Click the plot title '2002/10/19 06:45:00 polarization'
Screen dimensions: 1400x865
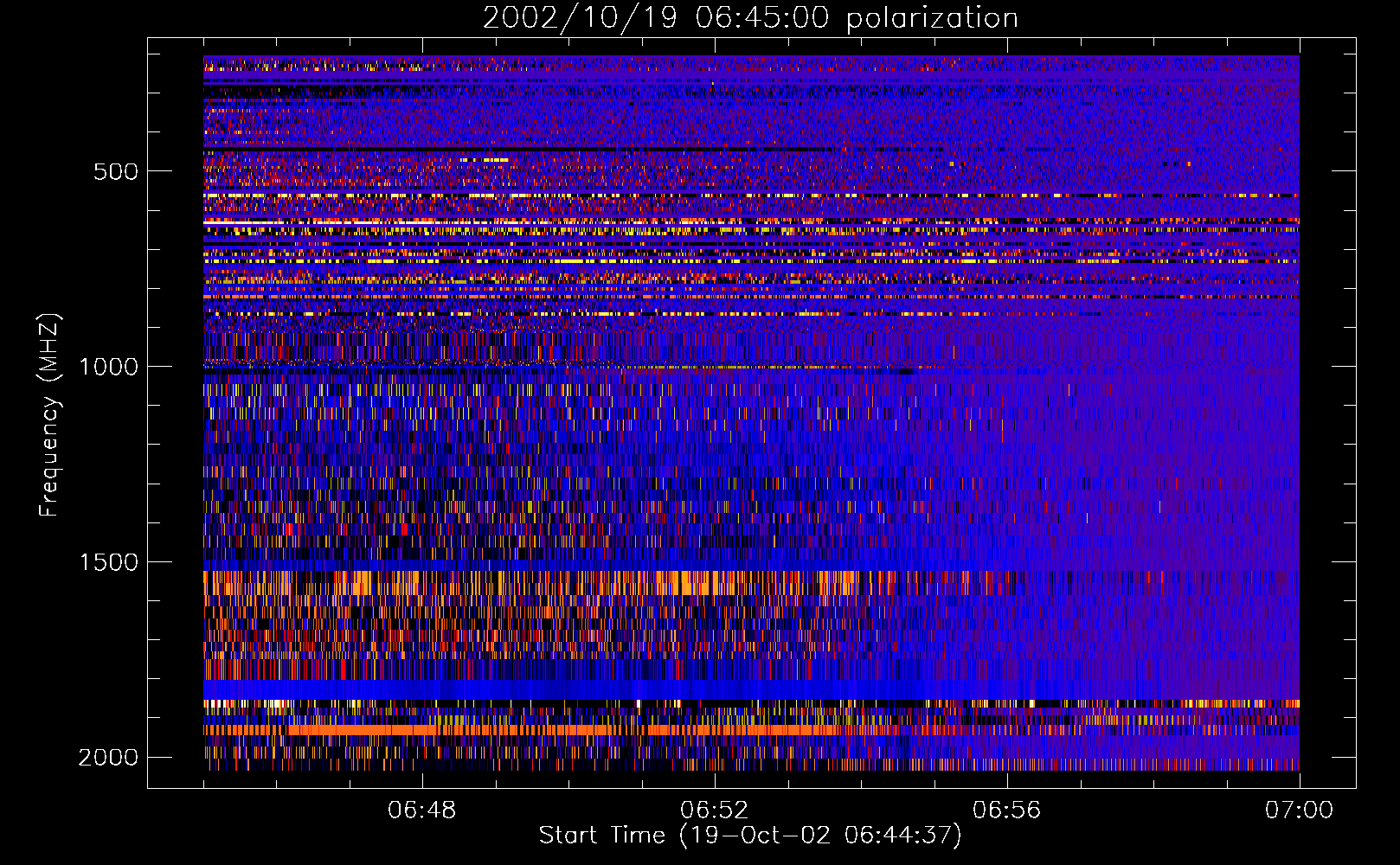pos(750,18)
